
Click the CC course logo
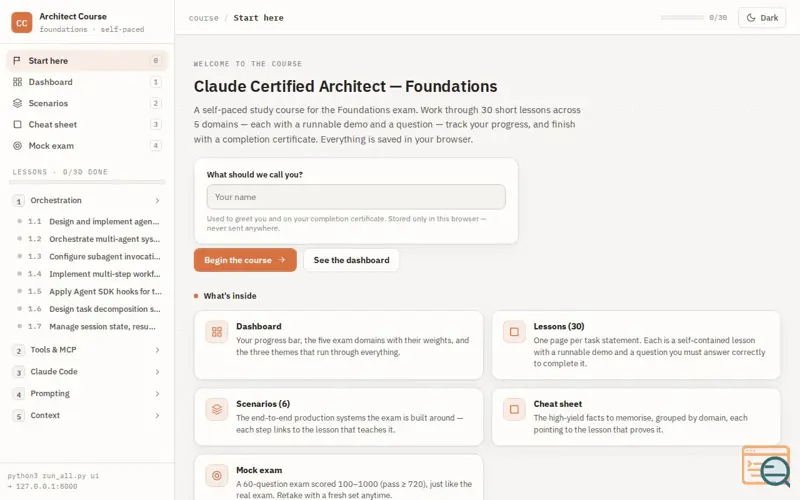point(21,22)
